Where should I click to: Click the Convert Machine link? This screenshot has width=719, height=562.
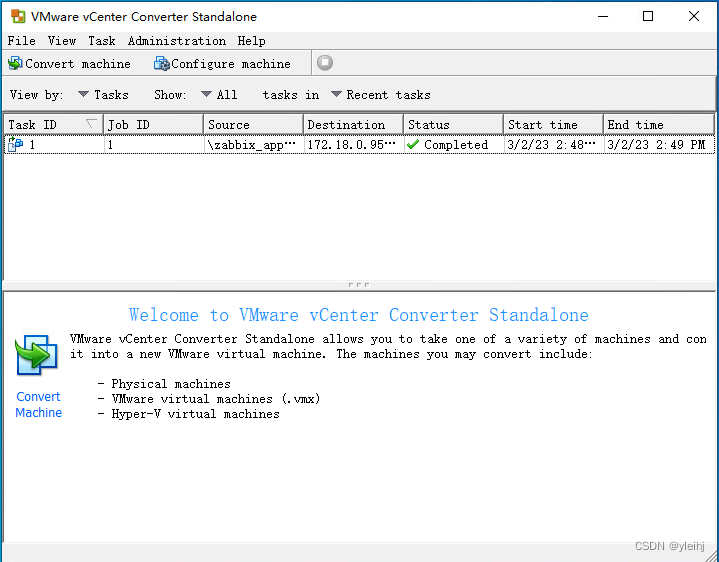39,405
